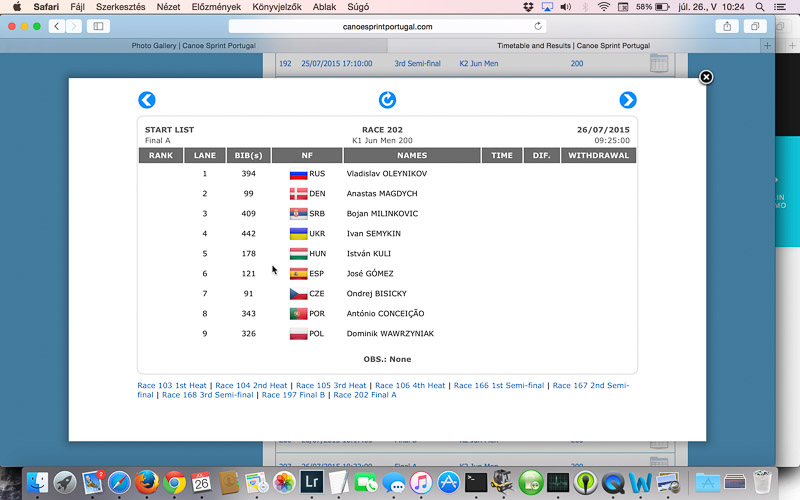Screen dimensions: 800x500
Task: Reload the page from the address bar
Action: point(539,26)
